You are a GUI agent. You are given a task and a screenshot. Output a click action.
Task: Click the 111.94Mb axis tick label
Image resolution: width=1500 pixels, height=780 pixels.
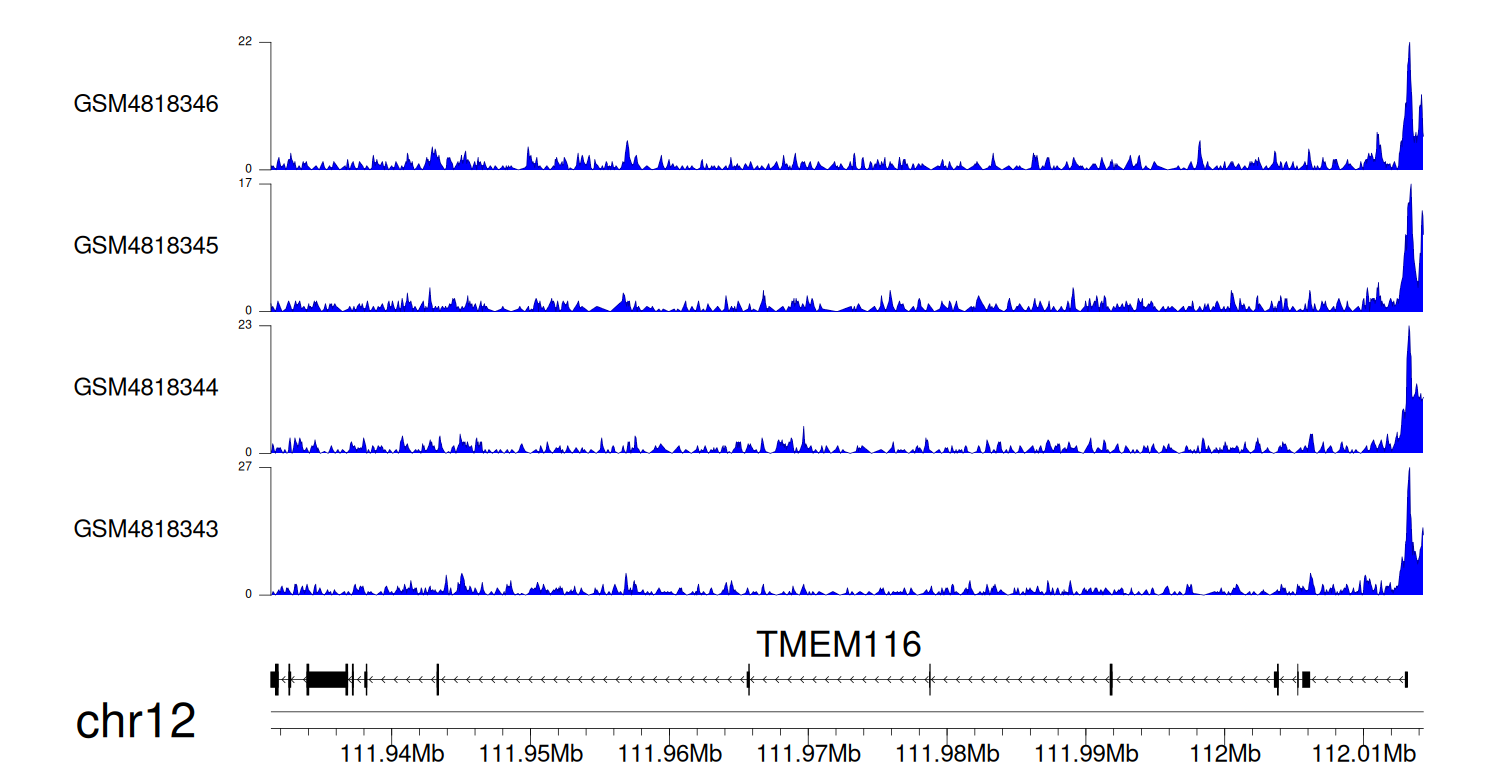(392, 753)
